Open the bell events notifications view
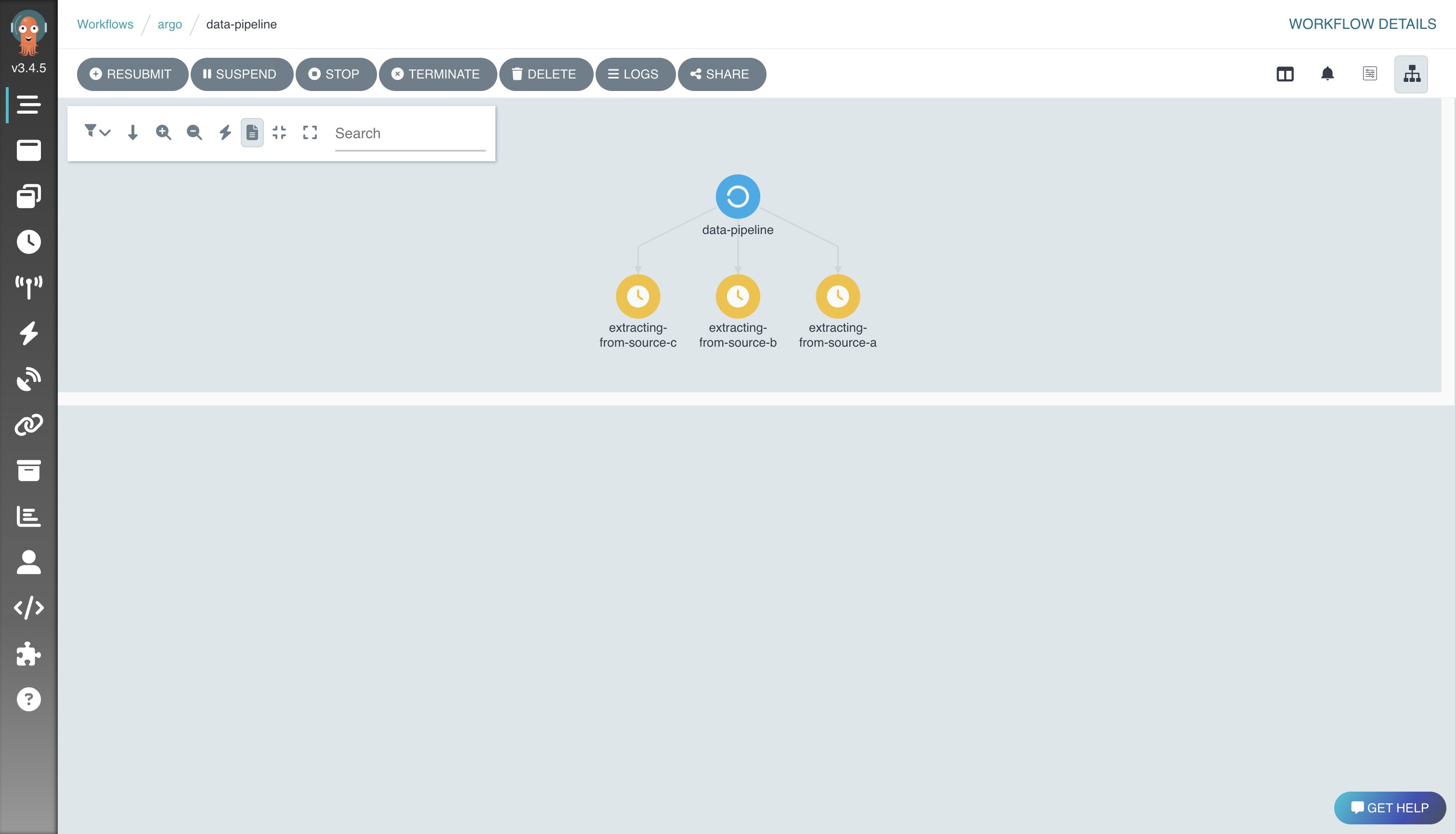1456x834 pixels. click(1327, 74)
